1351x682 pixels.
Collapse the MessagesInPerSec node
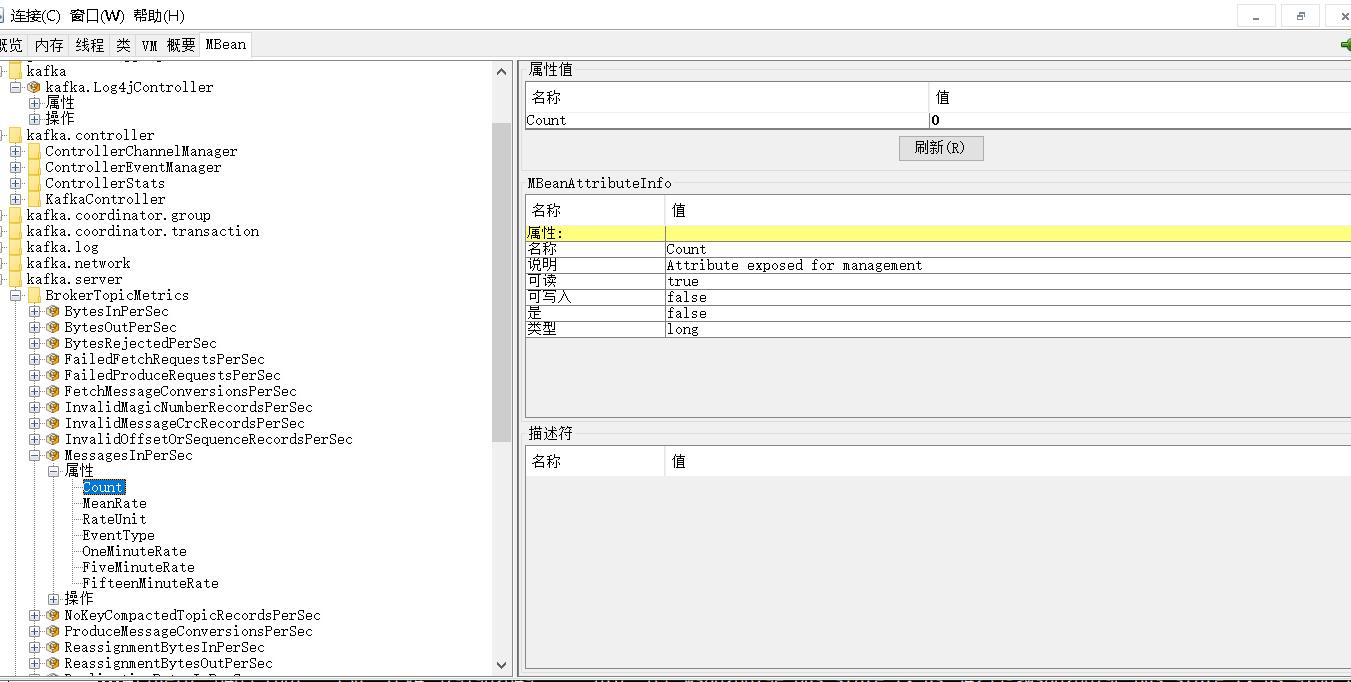tap(34, 455)
